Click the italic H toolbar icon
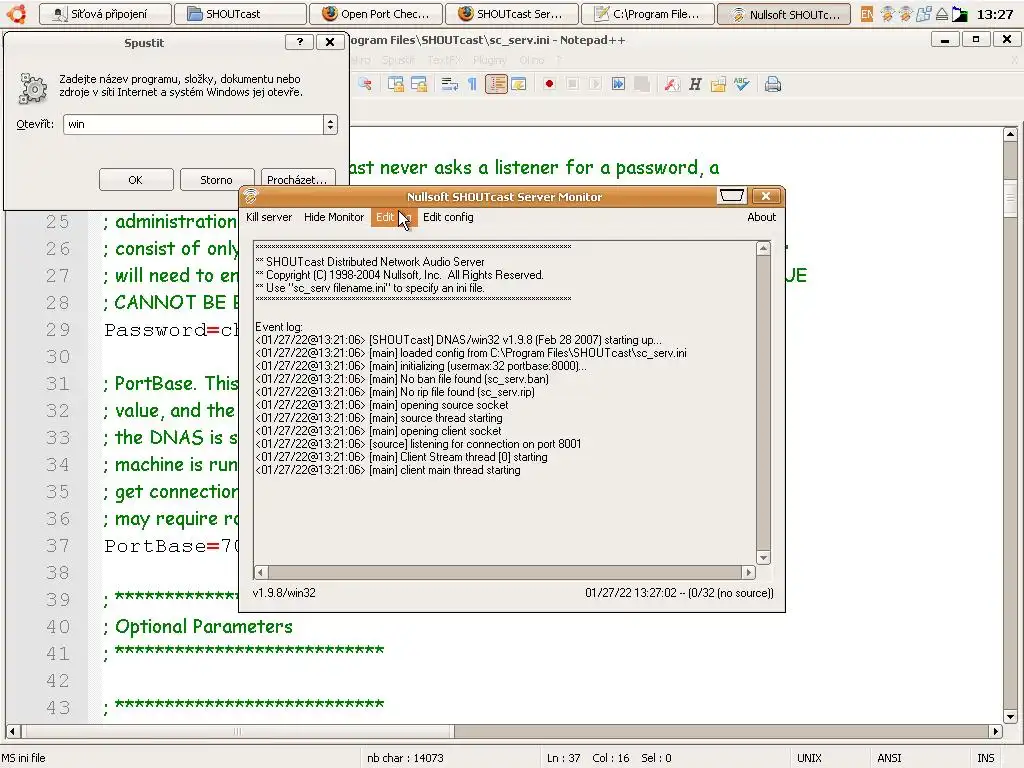Screen dimensions: 1024x768 pyautogui.click(x=695, y=84)
